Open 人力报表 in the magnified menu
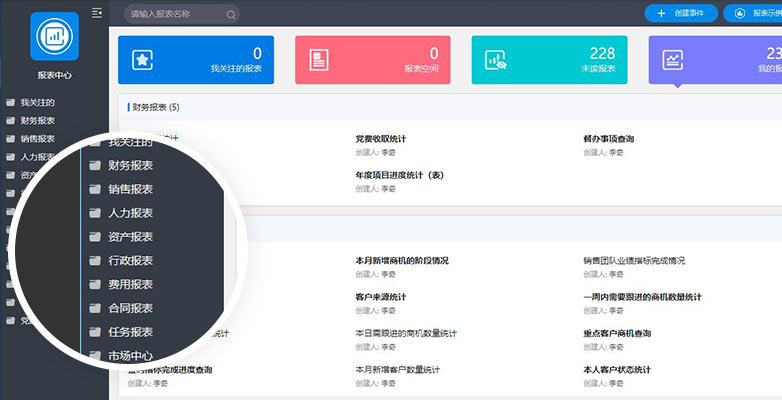The width and height of the screenshot is (782, 400). [130, 213]
